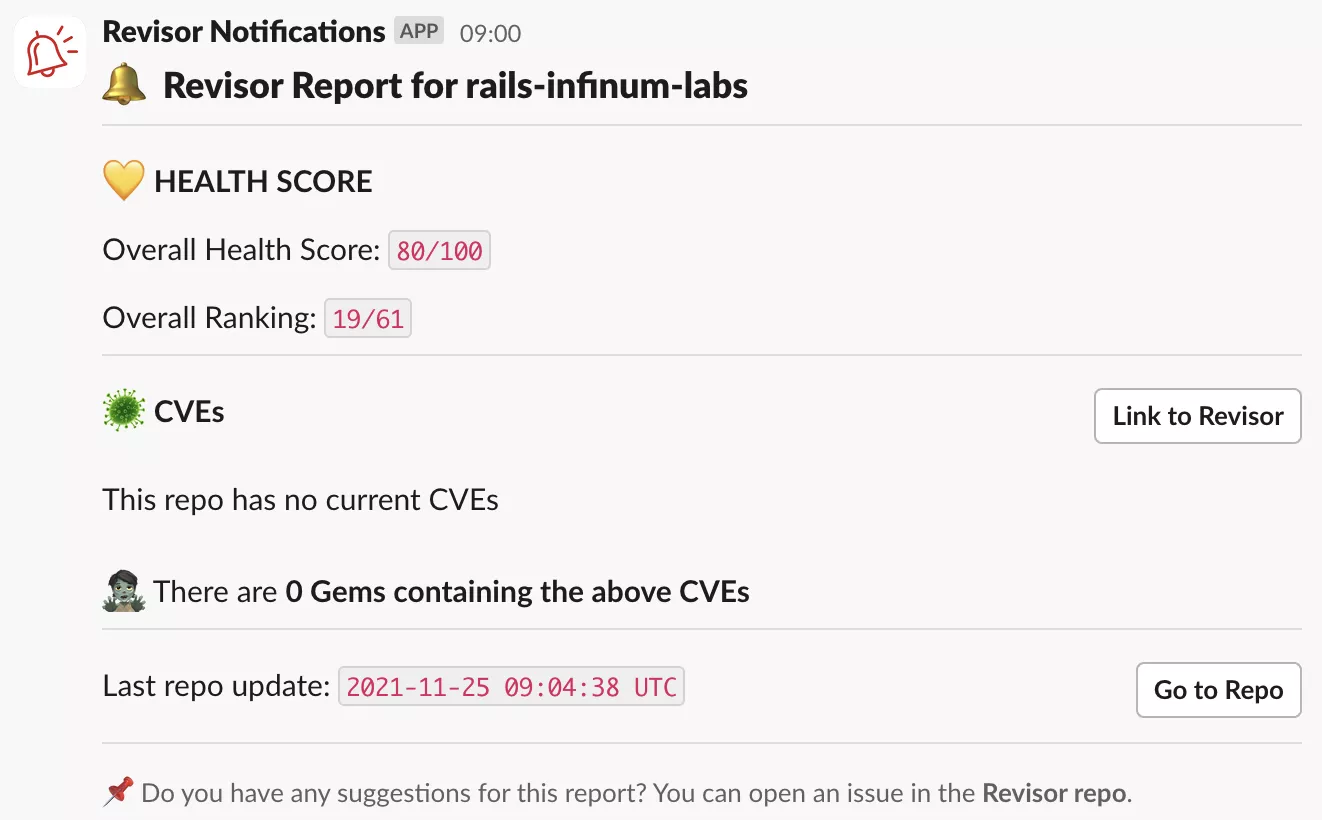Screen dimensions: 1322x820
Task: Click the "0 Gems containing the above CVEs" text
Action: click(517, 591)
